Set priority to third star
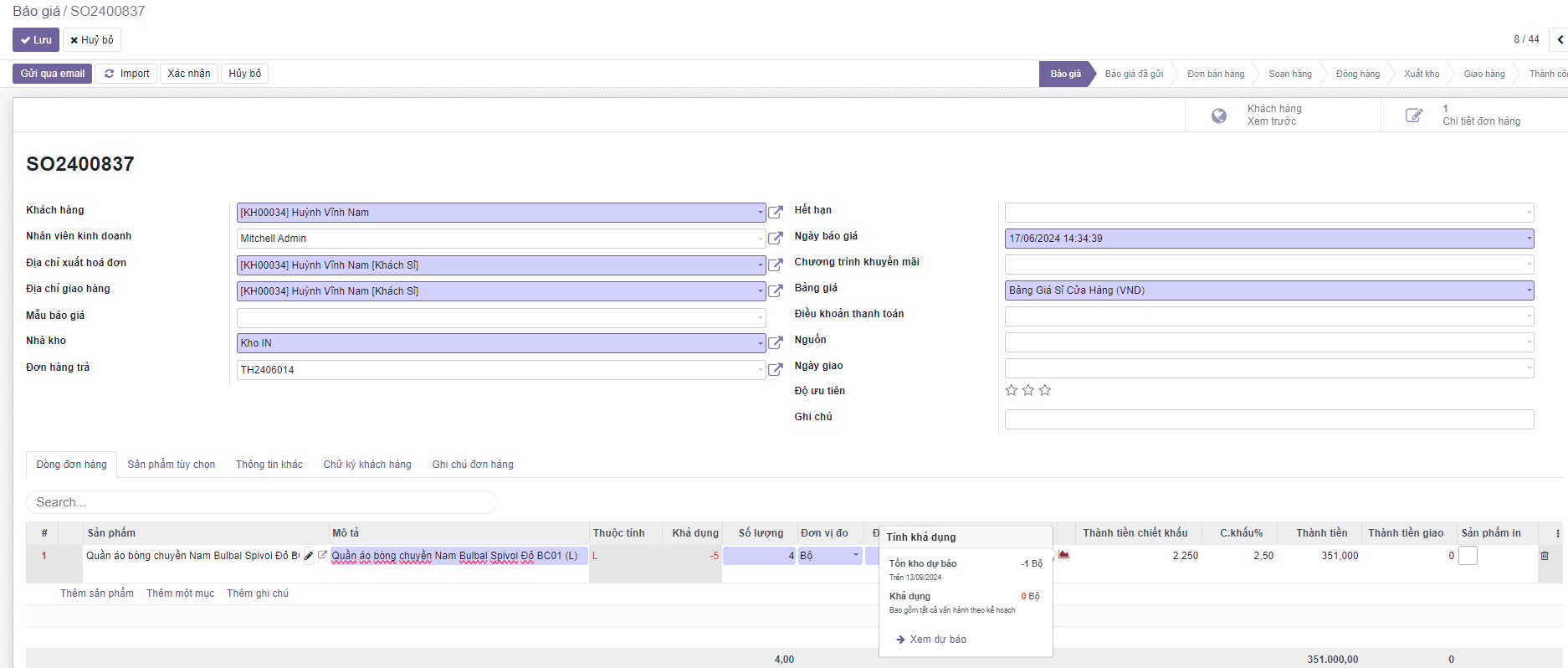 click(1045, 391)
